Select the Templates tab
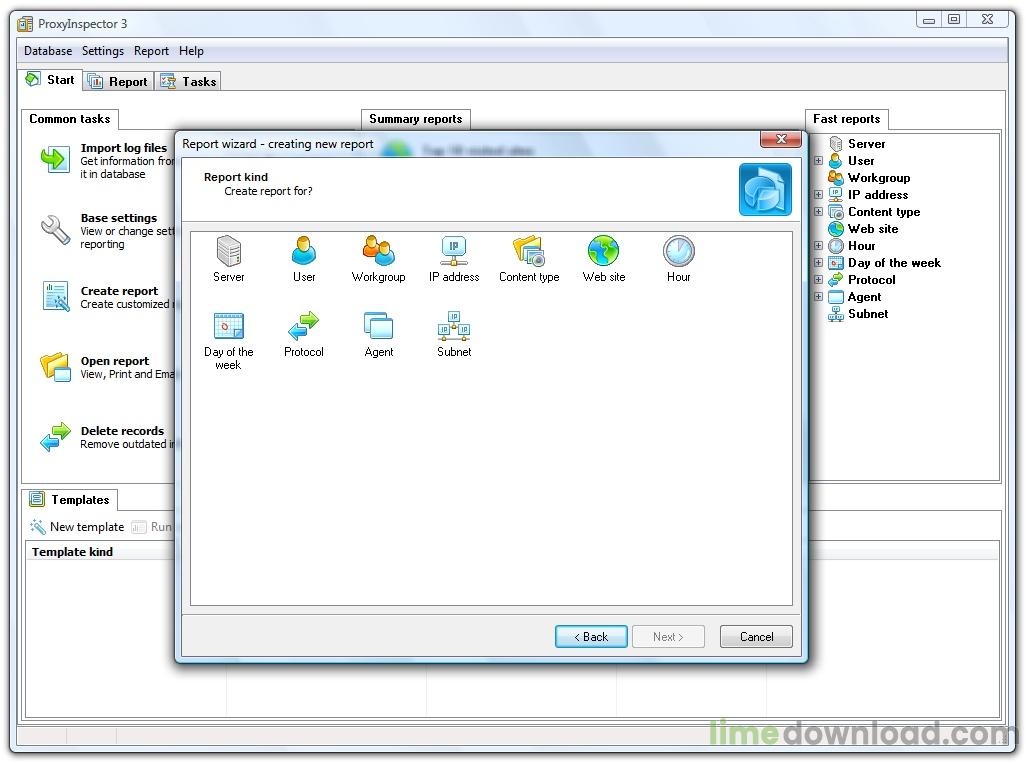 coord(70,499)
